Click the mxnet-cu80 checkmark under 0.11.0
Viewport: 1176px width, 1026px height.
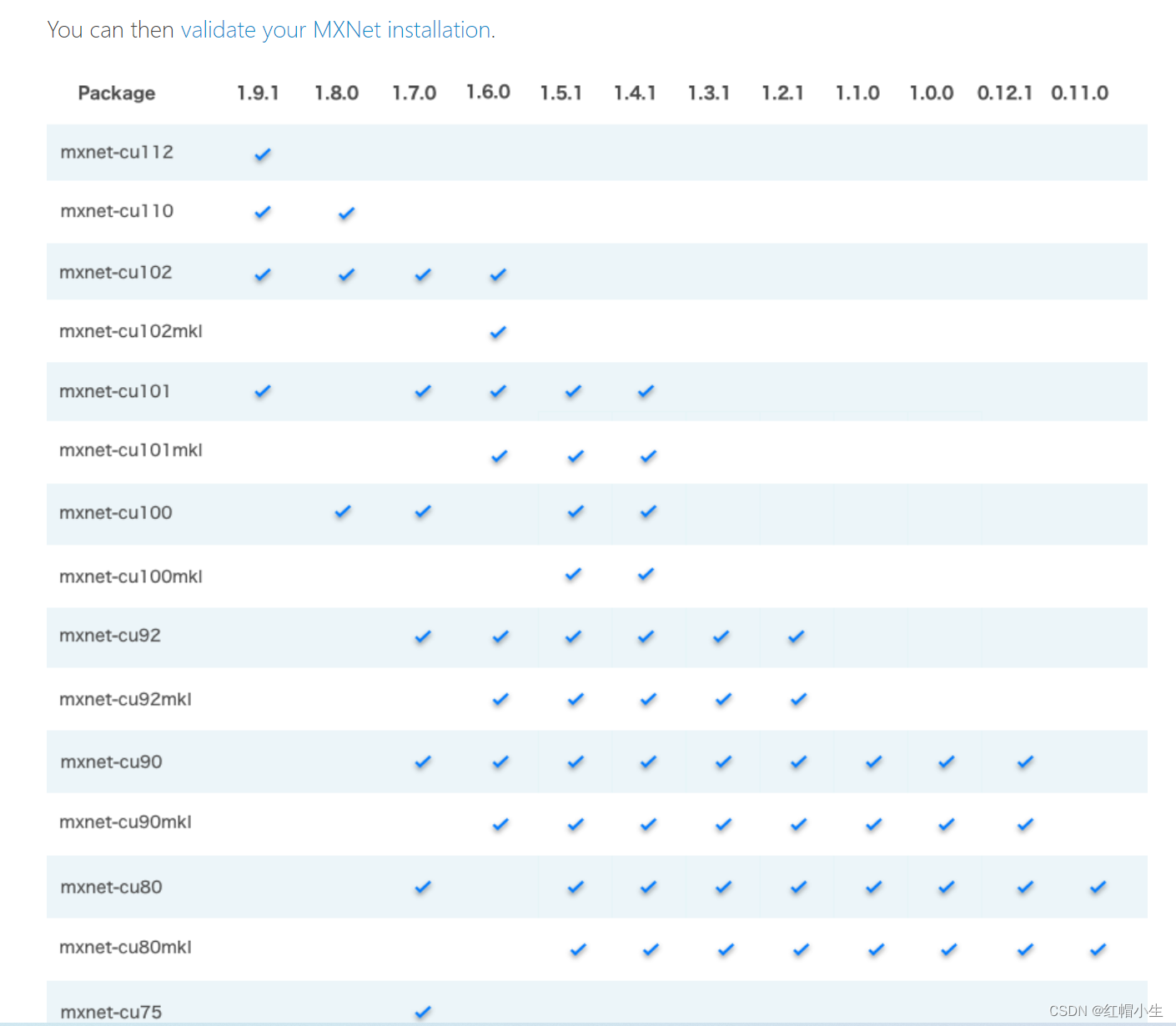coord(1098,888)
